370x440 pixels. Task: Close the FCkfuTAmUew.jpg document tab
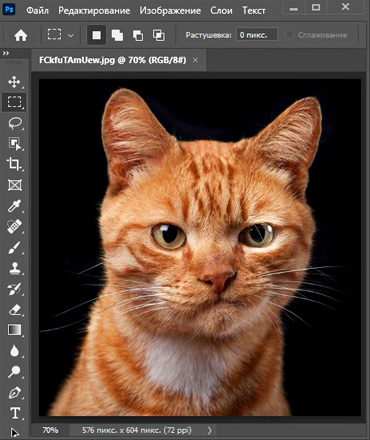point(196,60)
